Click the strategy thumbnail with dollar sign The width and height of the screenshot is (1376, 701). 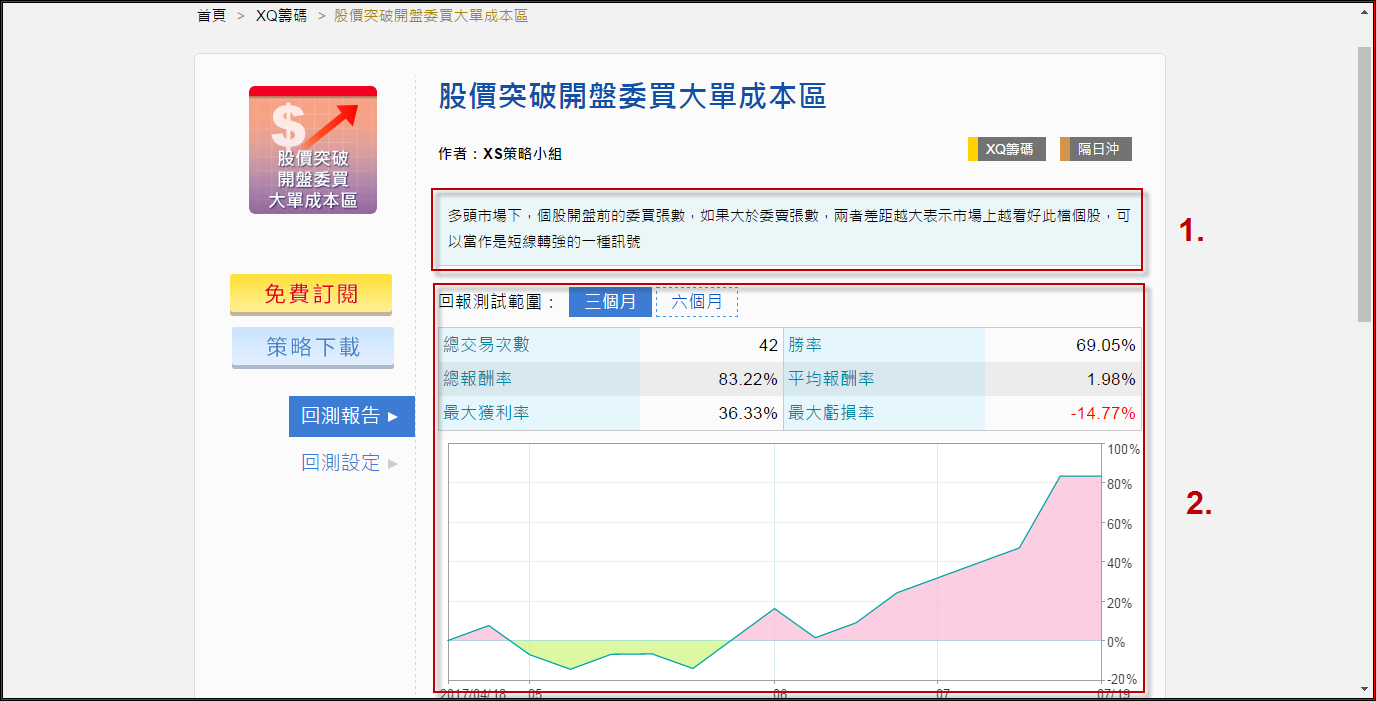[312, 150]
